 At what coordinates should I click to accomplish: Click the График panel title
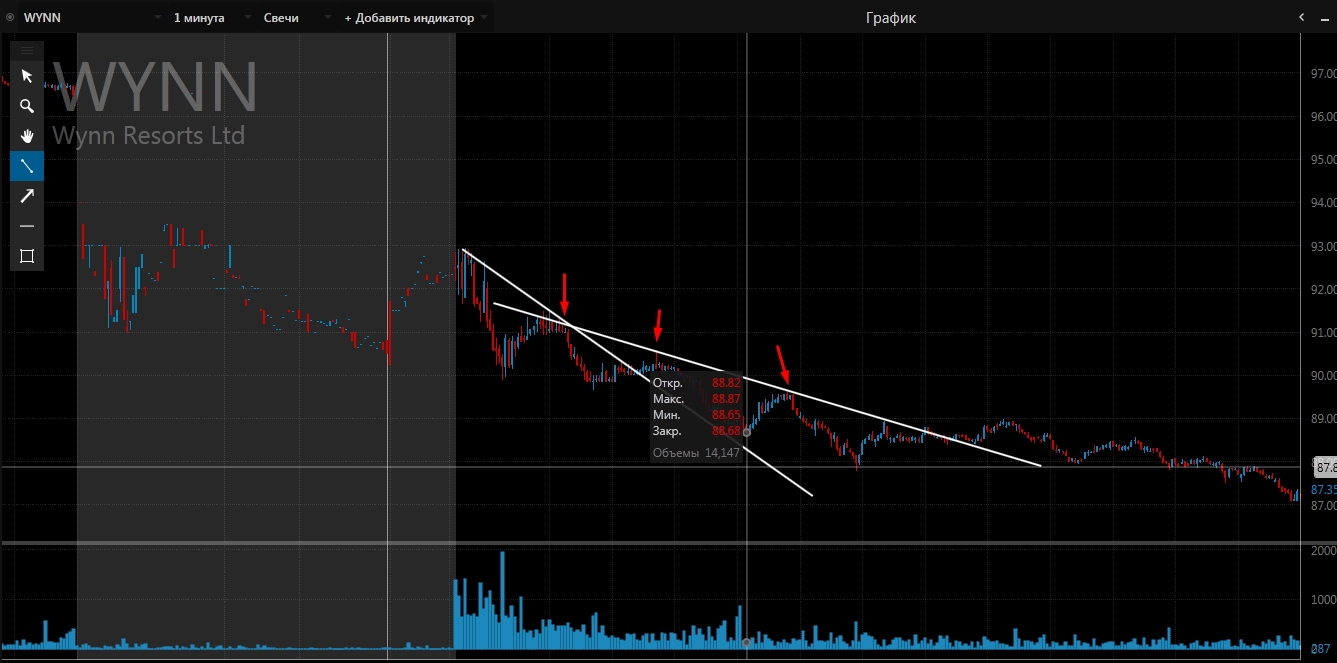tap(890, 17)
